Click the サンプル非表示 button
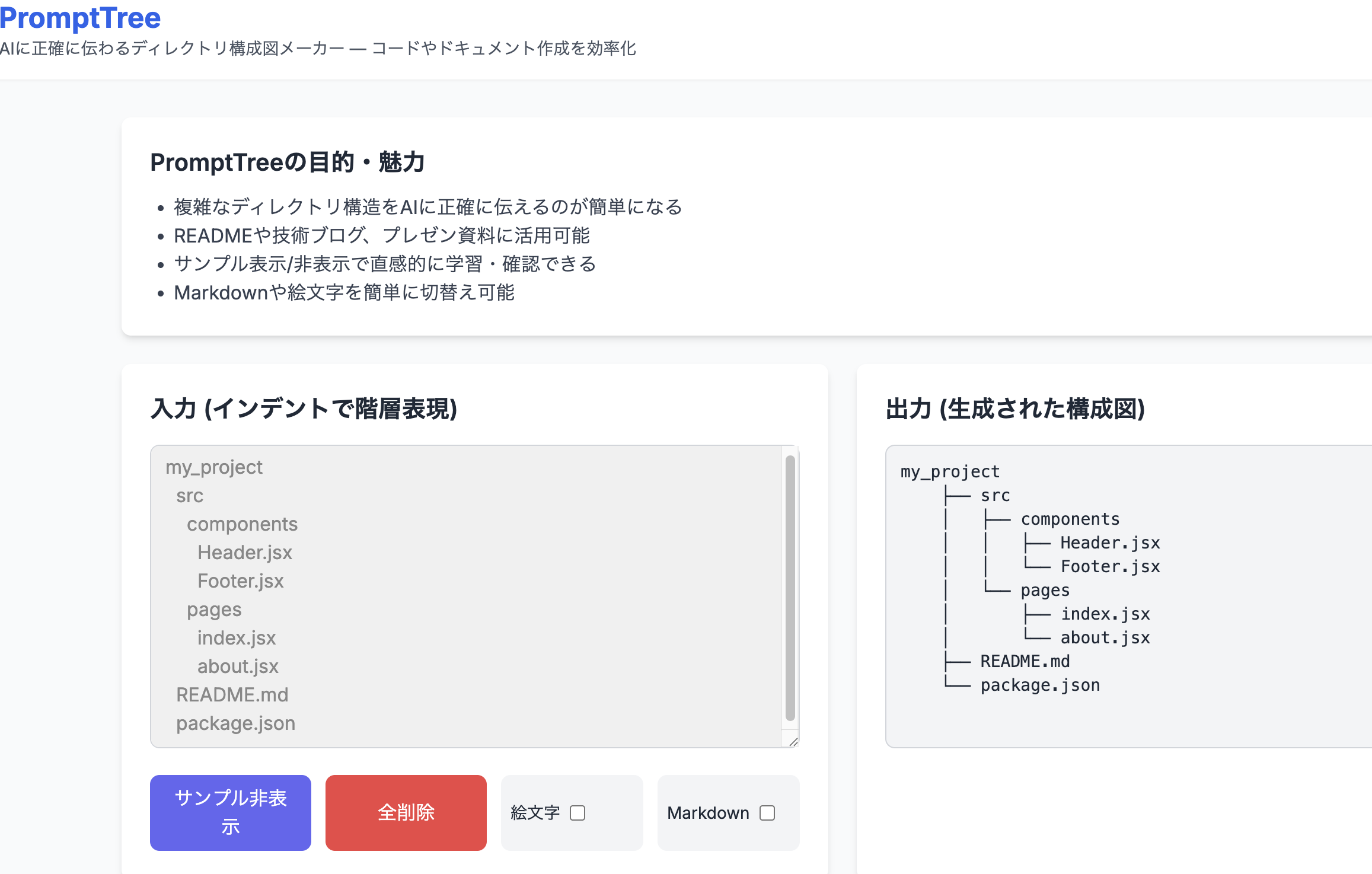1372x874 pixels. click(230, 812)
